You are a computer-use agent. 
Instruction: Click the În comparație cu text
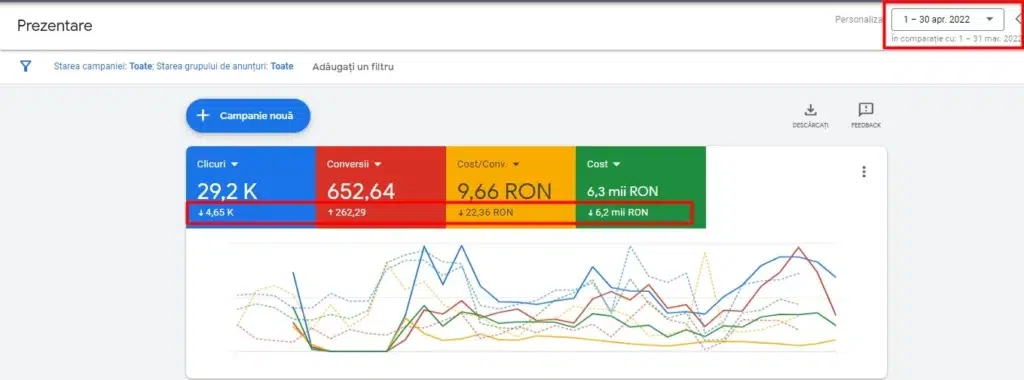956,39
